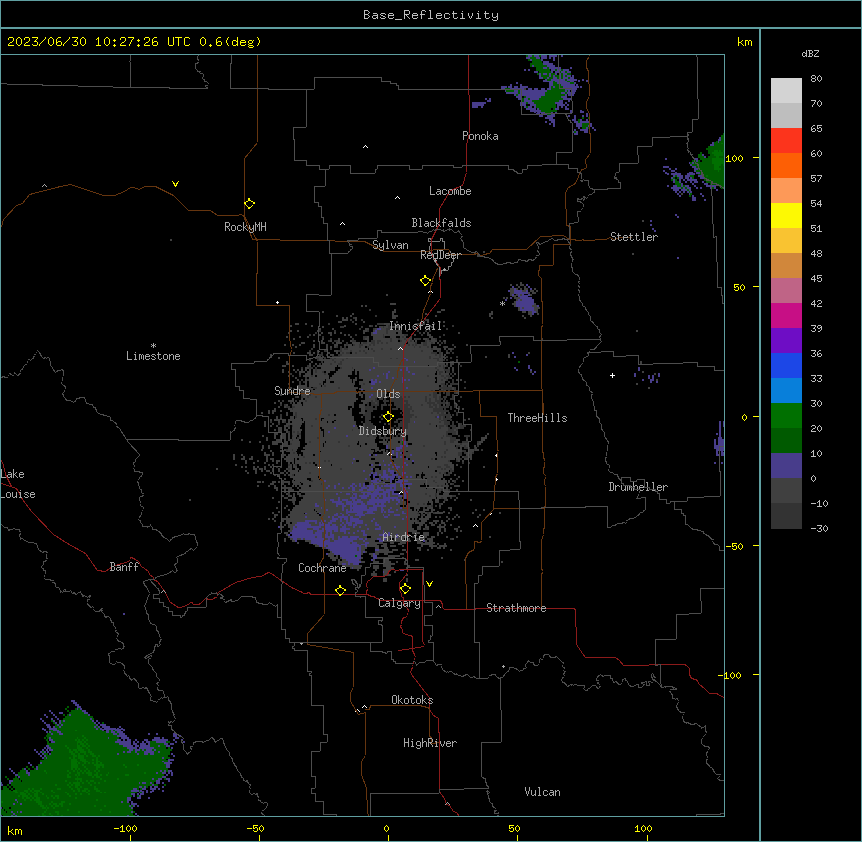Click the HighRiver city label

click(x=430, y=743)
